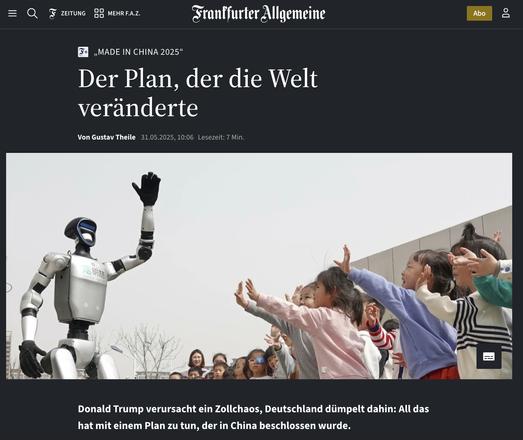Click the yellow Abo subscription button
Image resolution: width=523 pixels, height=440 pixels.
(479, 13)
